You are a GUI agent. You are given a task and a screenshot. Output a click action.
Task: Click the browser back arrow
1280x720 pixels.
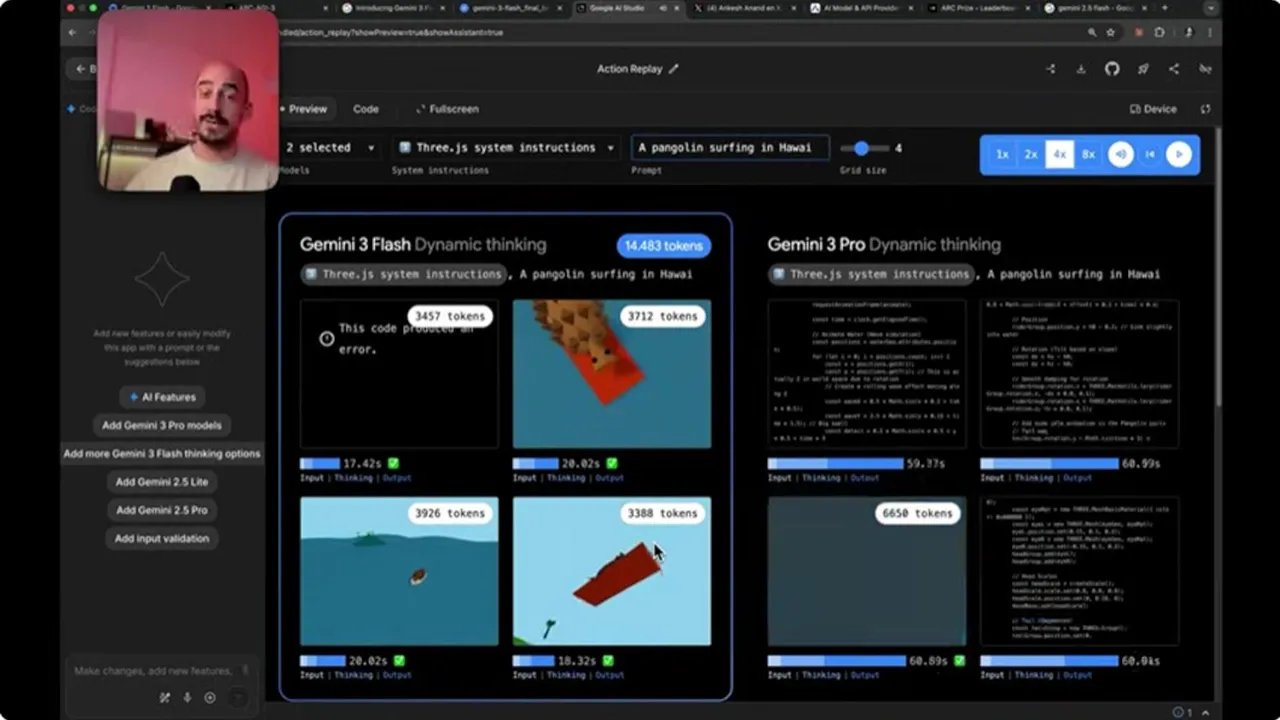(x=72, y=32)
